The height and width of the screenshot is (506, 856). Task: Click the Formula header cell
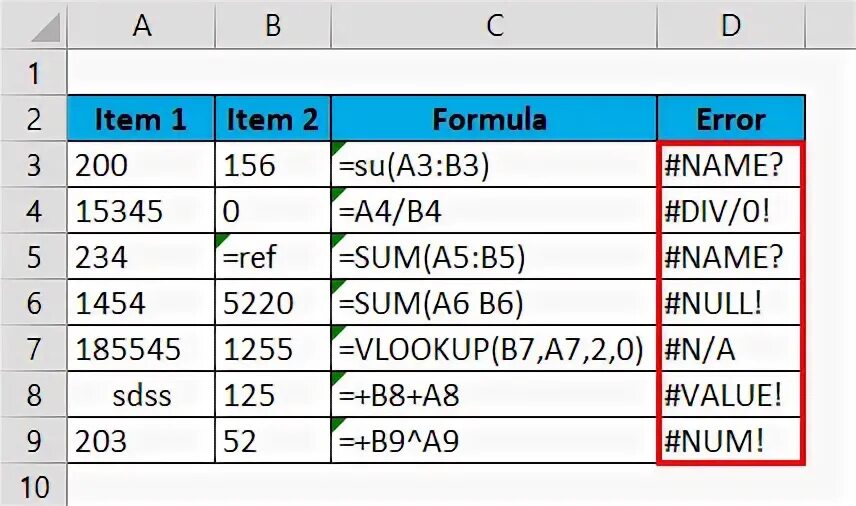[x=494, y=119]
